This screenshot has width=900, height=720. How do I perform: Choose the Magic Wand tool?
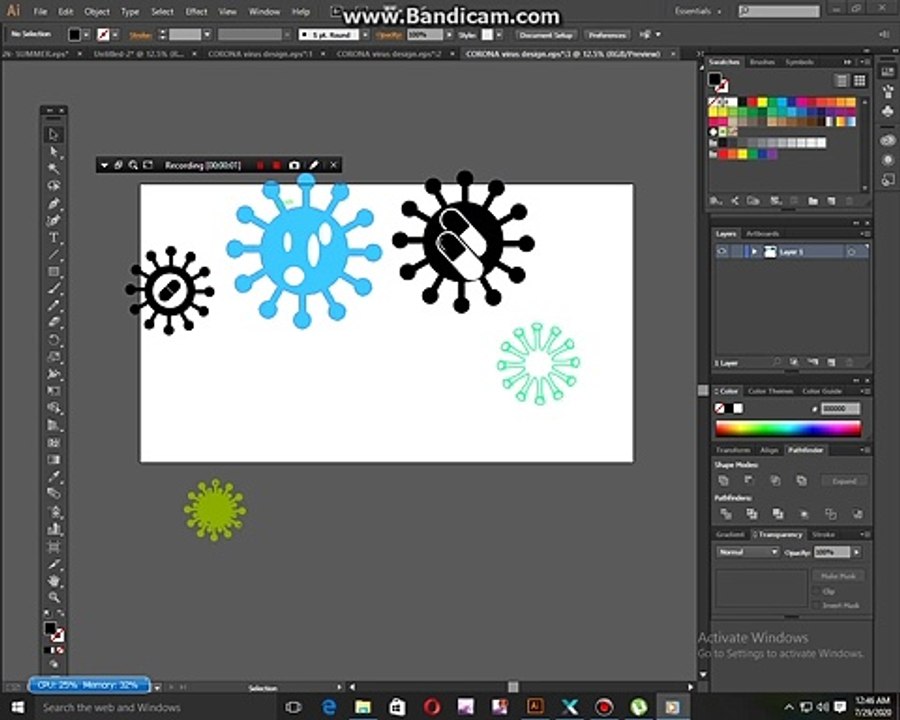[53, 169]
